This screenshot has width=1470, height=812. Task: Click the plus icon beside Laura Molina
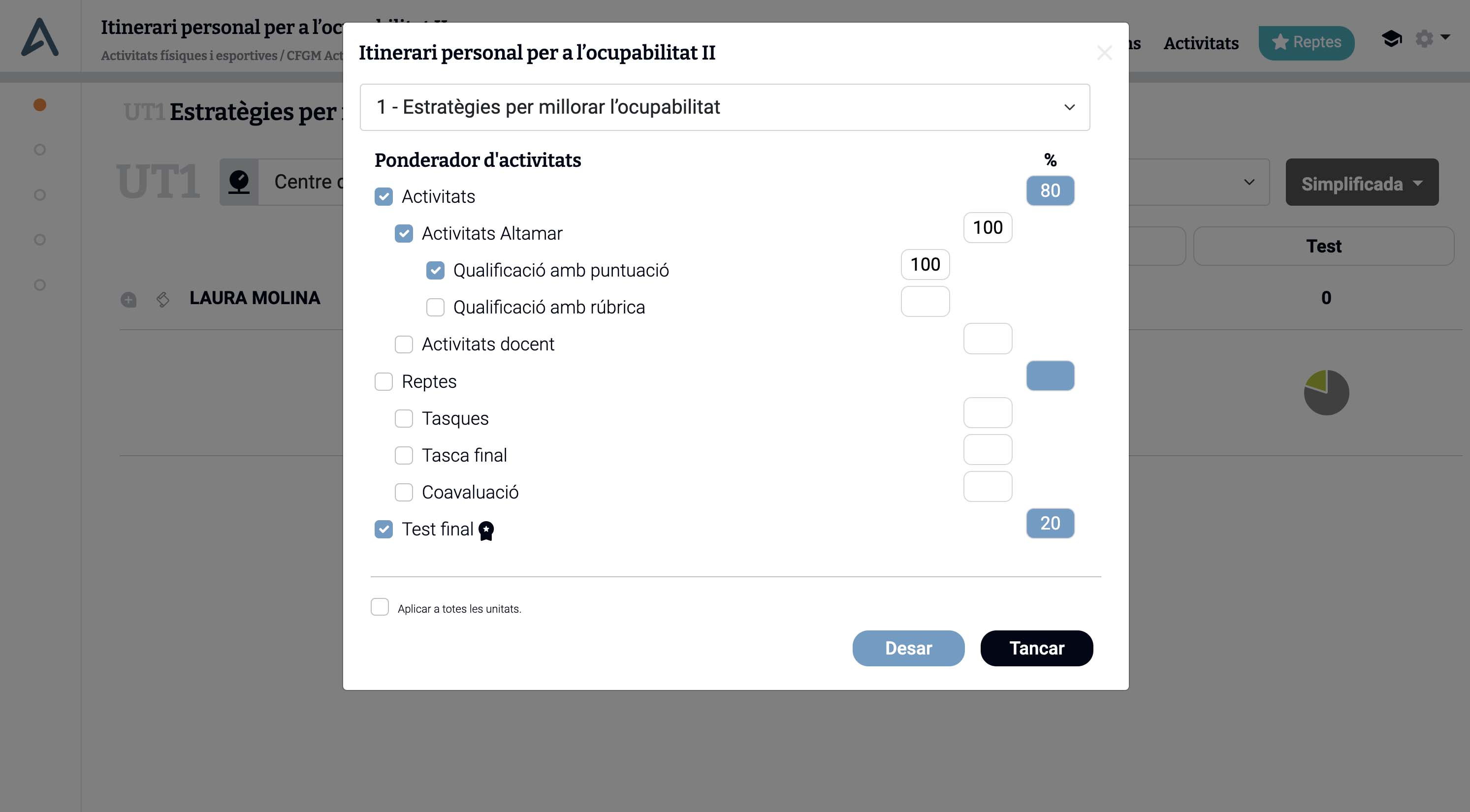128,300
